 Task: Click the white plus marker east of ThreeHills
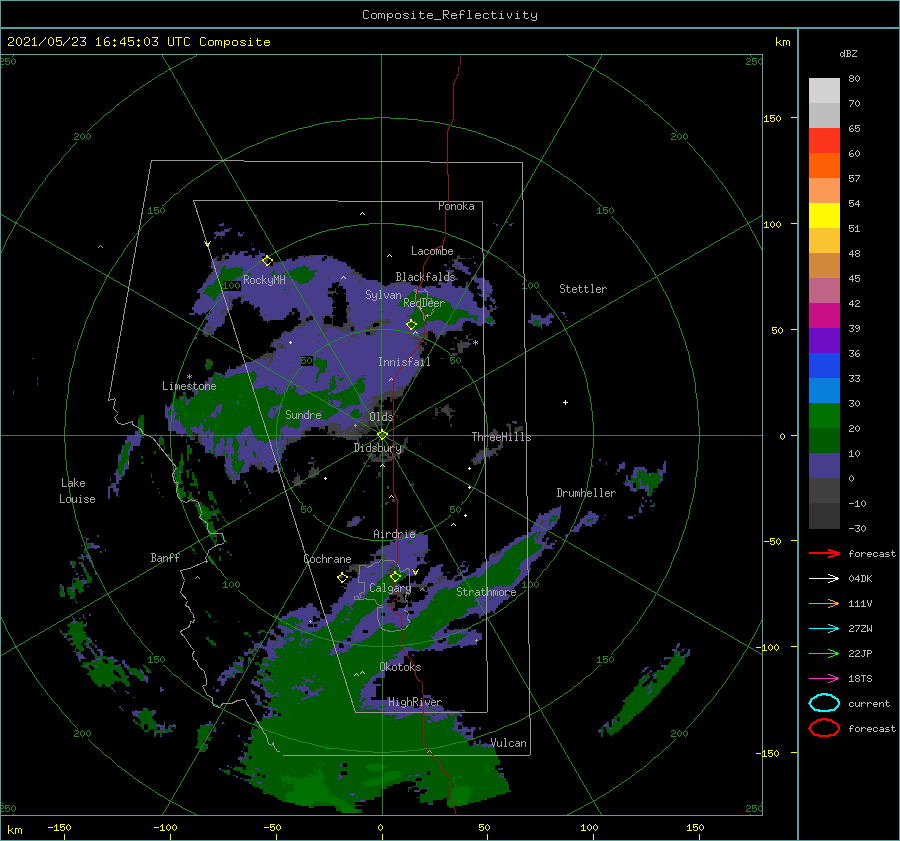pos(565,402)
